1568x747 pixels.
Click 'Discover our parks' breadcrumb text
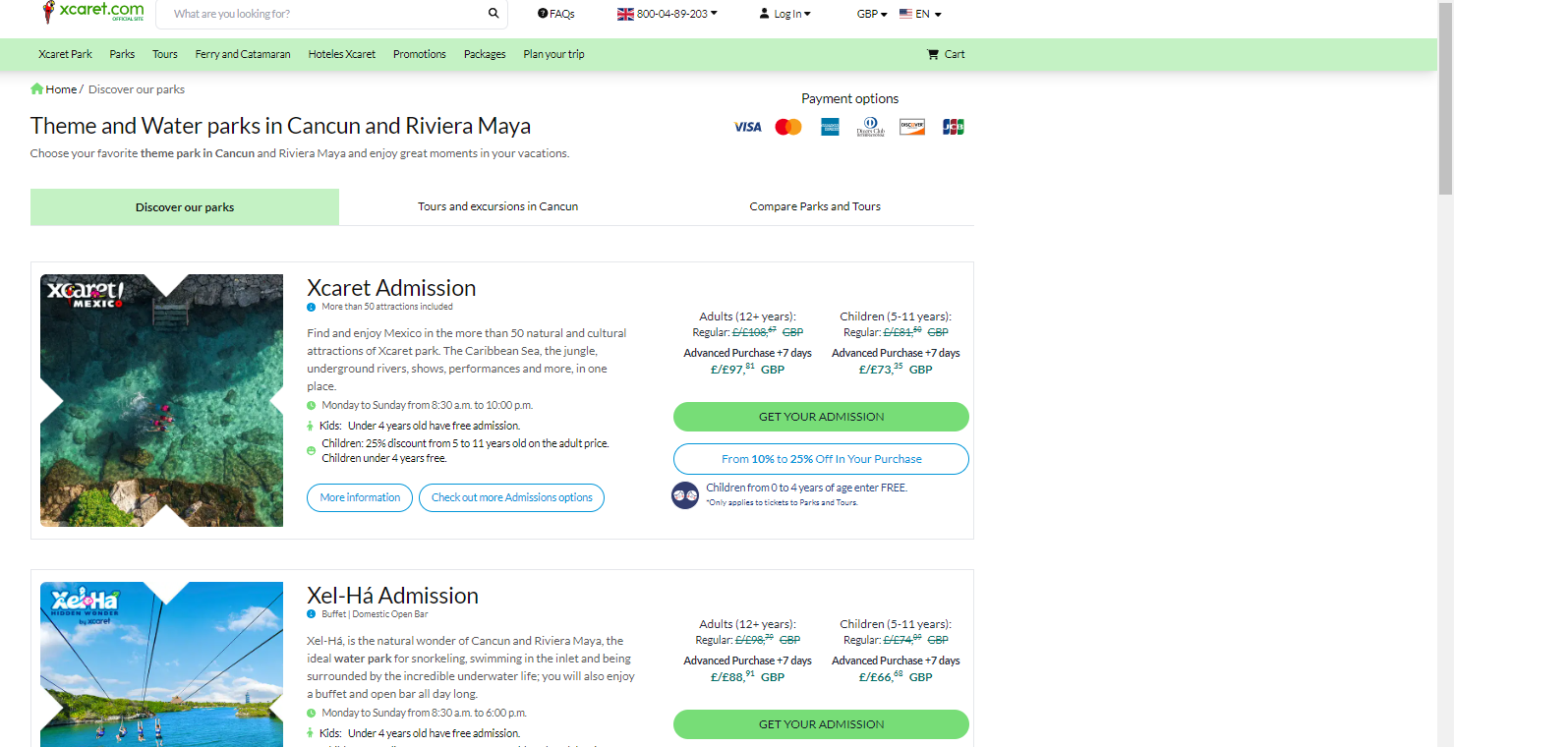coord(137,89)
